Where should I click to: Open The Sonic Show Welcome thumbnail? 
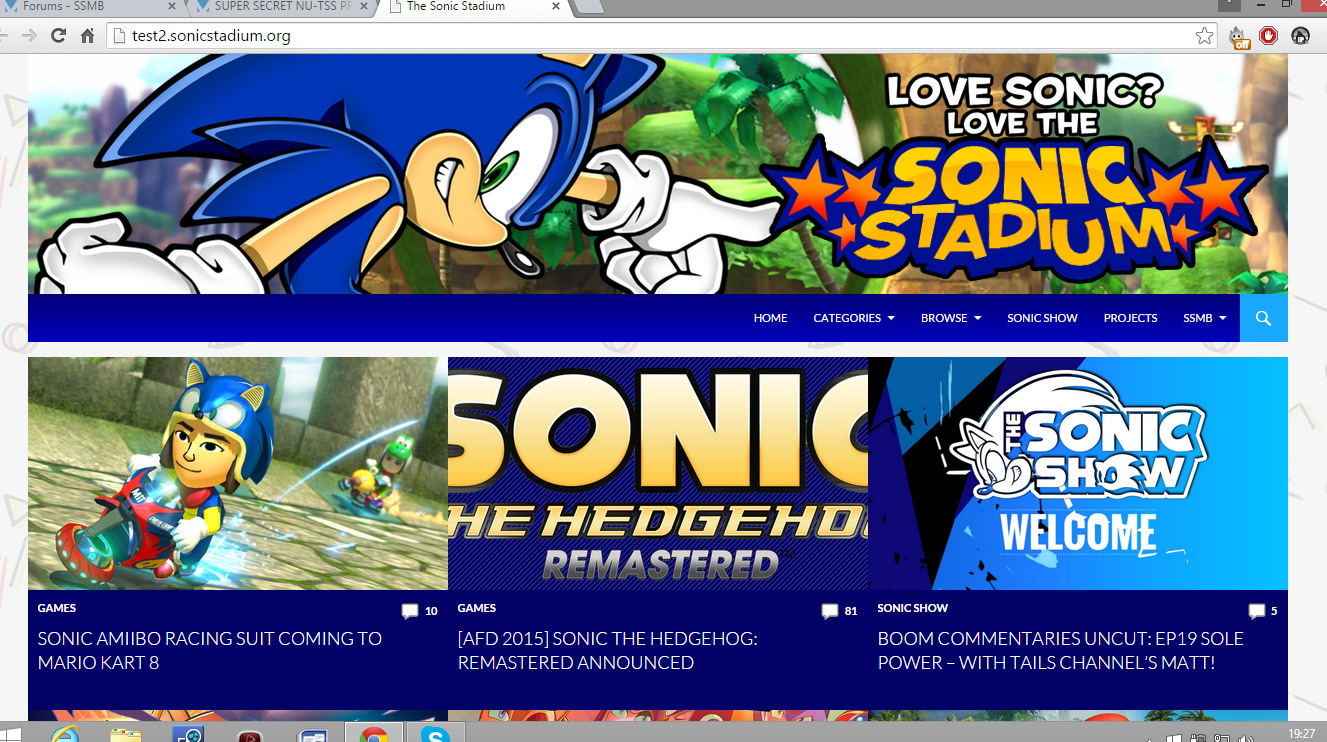(x=1078, y=473)
